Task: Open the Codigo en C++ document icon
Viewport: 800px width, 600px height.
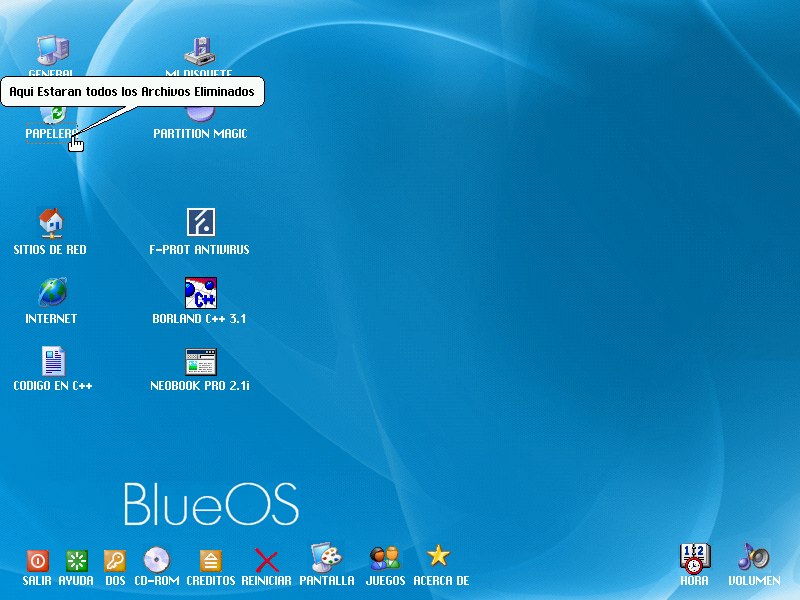Action: (53, 361)
